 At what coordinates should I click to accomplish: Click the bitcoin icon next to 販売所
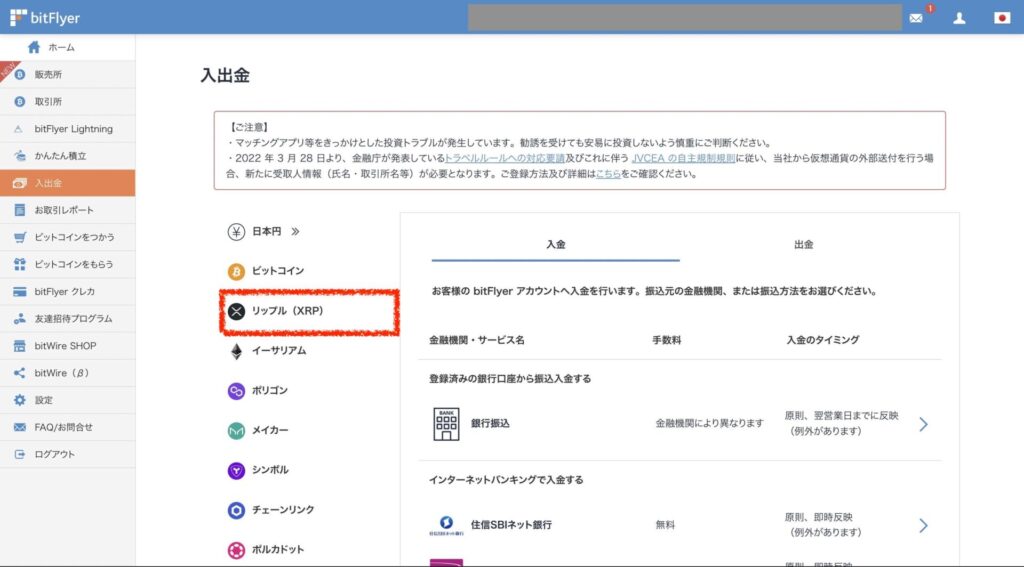coord(20,74)
